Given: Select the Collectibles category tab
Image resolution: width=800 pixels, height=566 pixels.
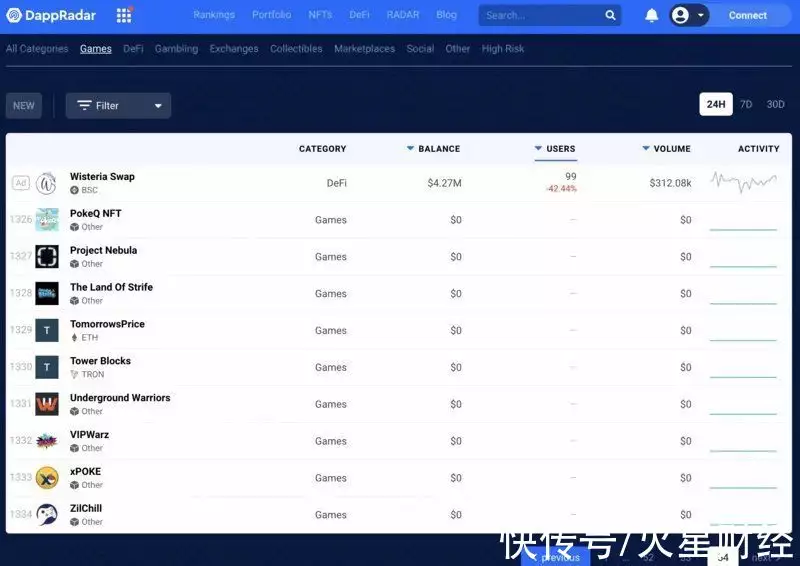Looking at the screenshot, I should pos(296,48).
